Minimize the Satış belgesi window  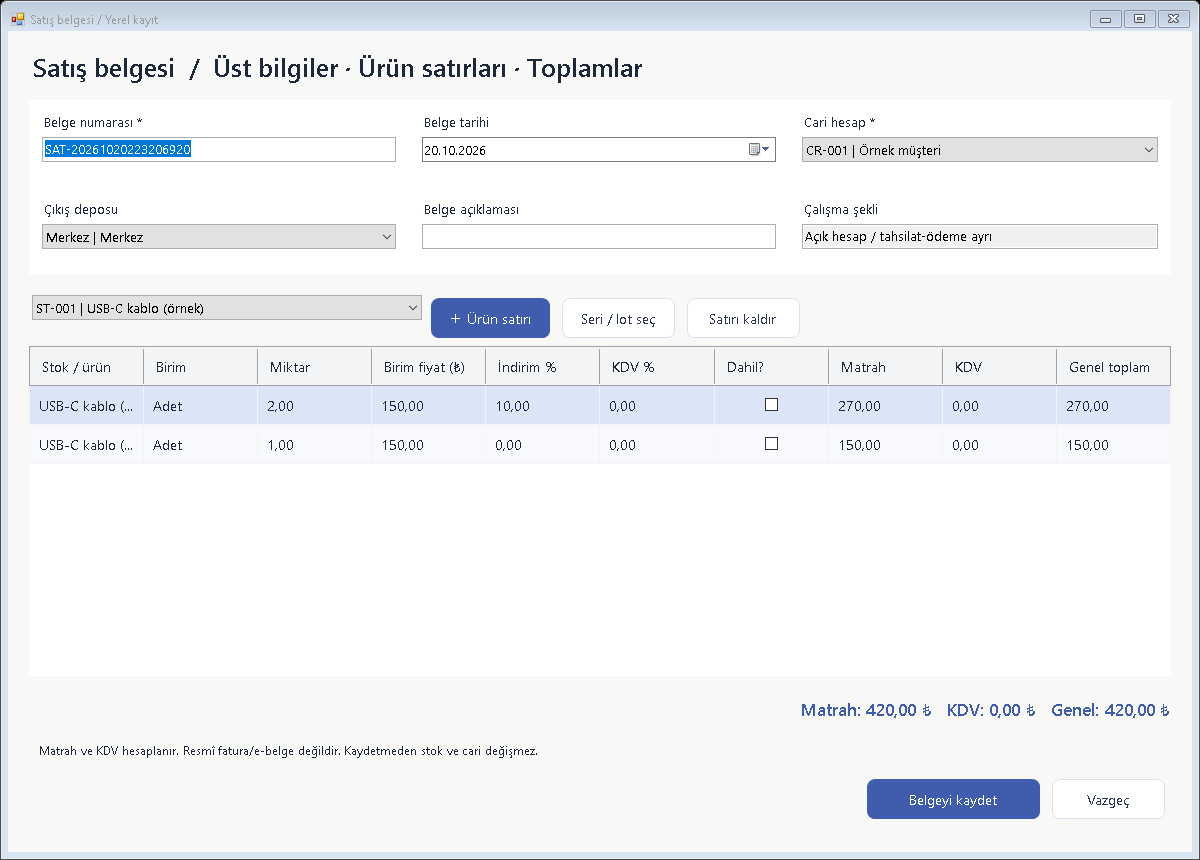(1105, 18)
